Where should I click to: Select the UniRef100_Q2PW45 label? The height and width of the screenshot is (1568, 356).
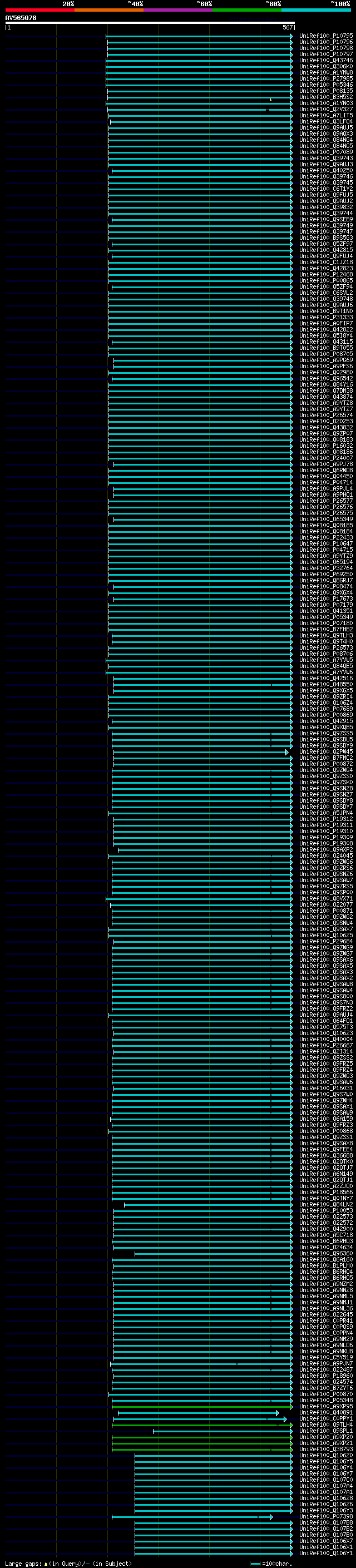325,751
